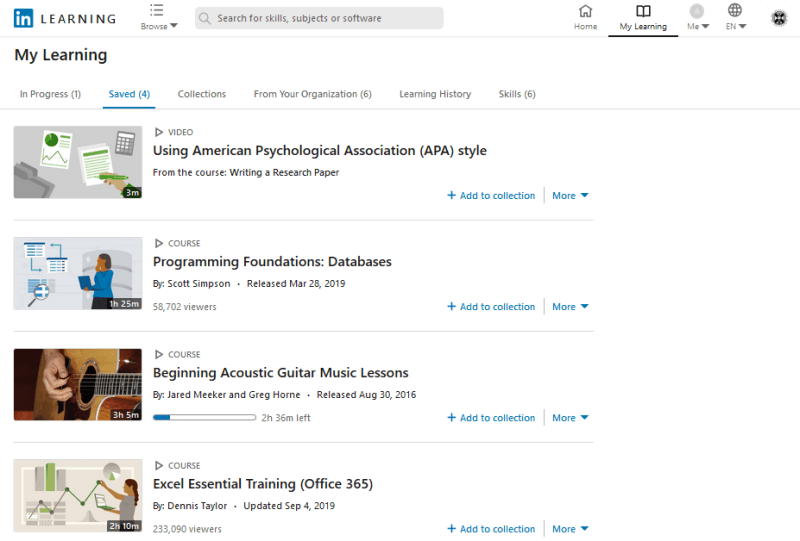
Task: Add Acoustic Guitar course to collection
Action: pos(491,418)
